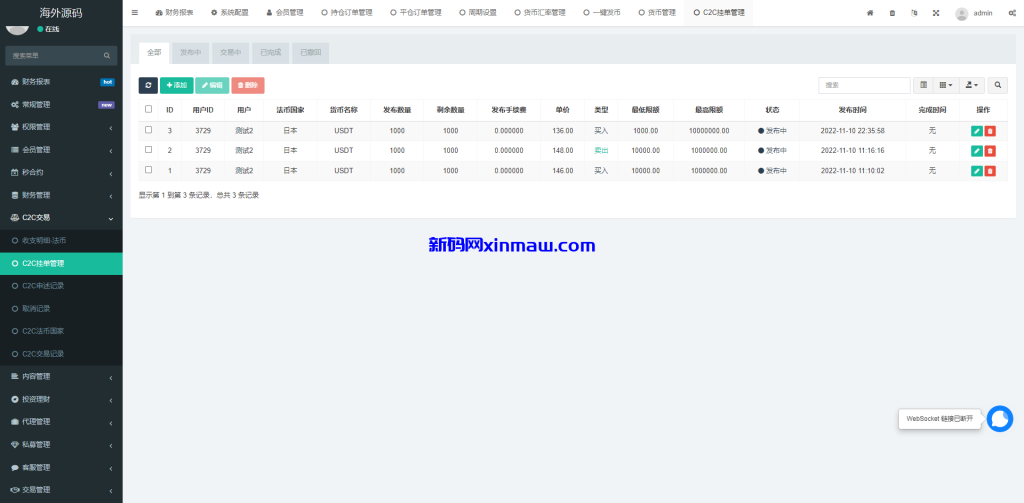Expand 交易管理 in the sidebar
Viewport: 1024px width, 503px height.
pos(61,489)
